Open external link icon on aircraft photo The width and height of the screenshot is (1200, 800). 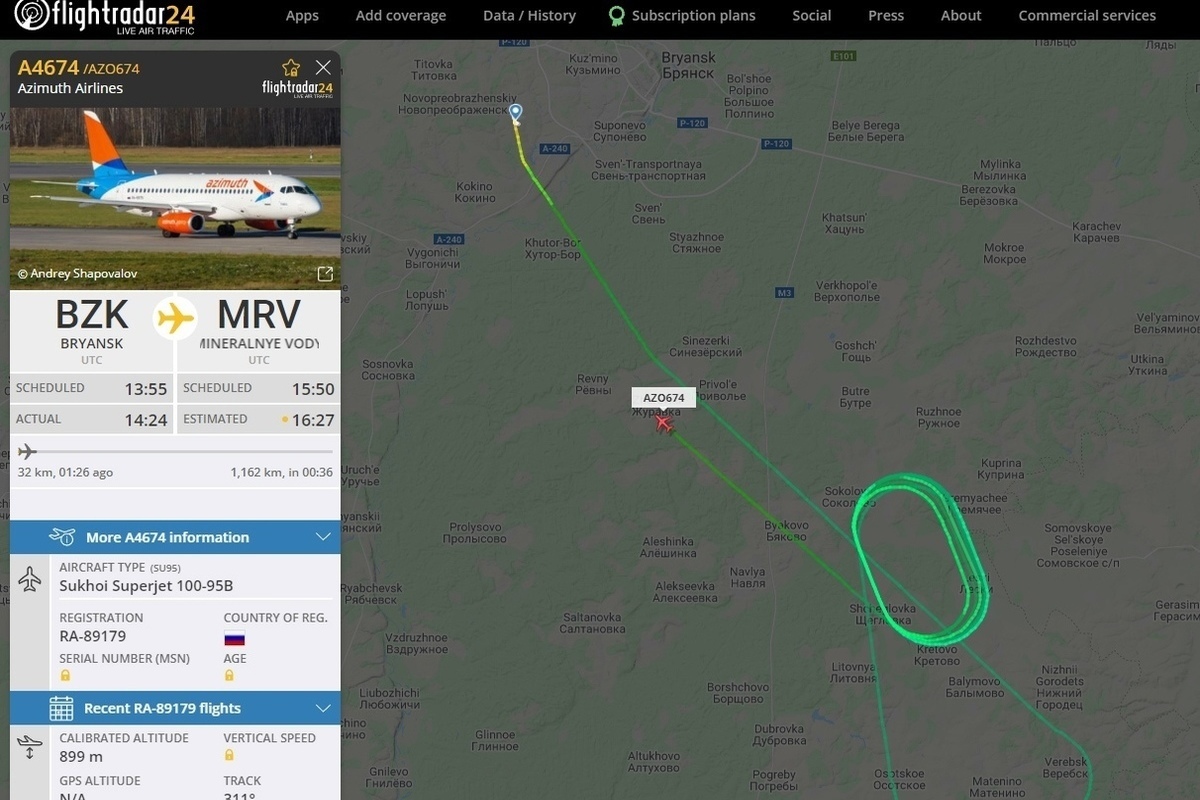pyautogui.click(x=325, y=274)
